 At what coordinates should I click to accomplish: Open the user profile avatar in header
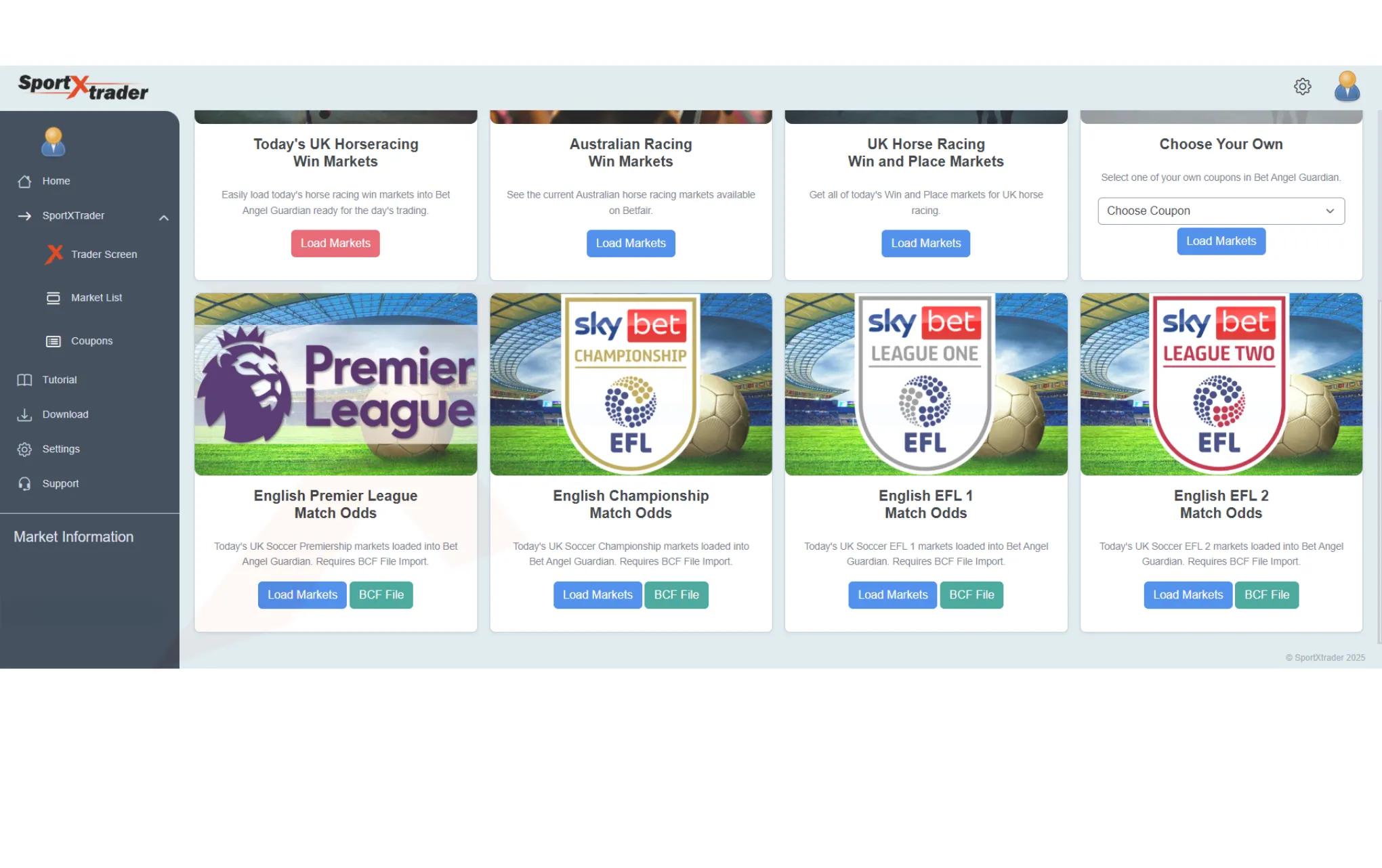coord(1347,87)
